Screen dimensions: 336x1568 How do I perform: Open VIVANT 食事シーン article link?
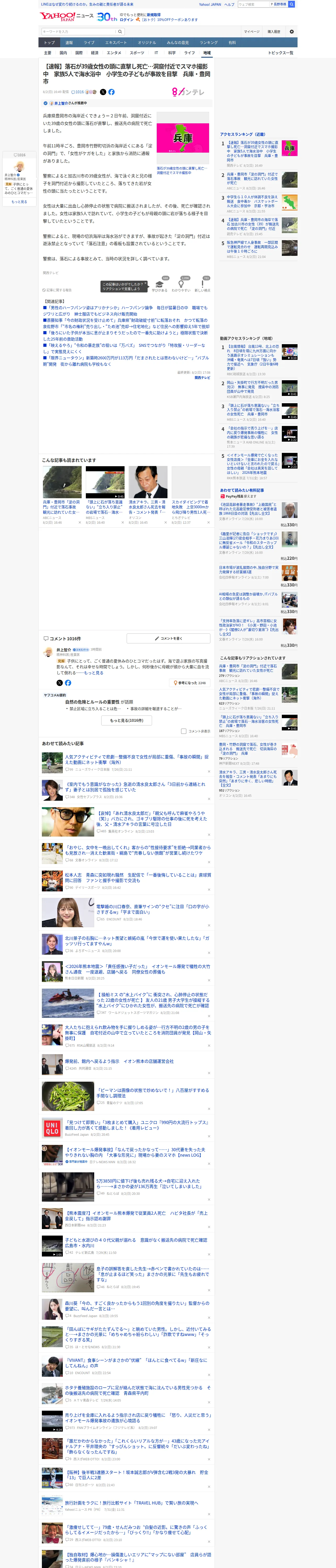(137, 1363)
